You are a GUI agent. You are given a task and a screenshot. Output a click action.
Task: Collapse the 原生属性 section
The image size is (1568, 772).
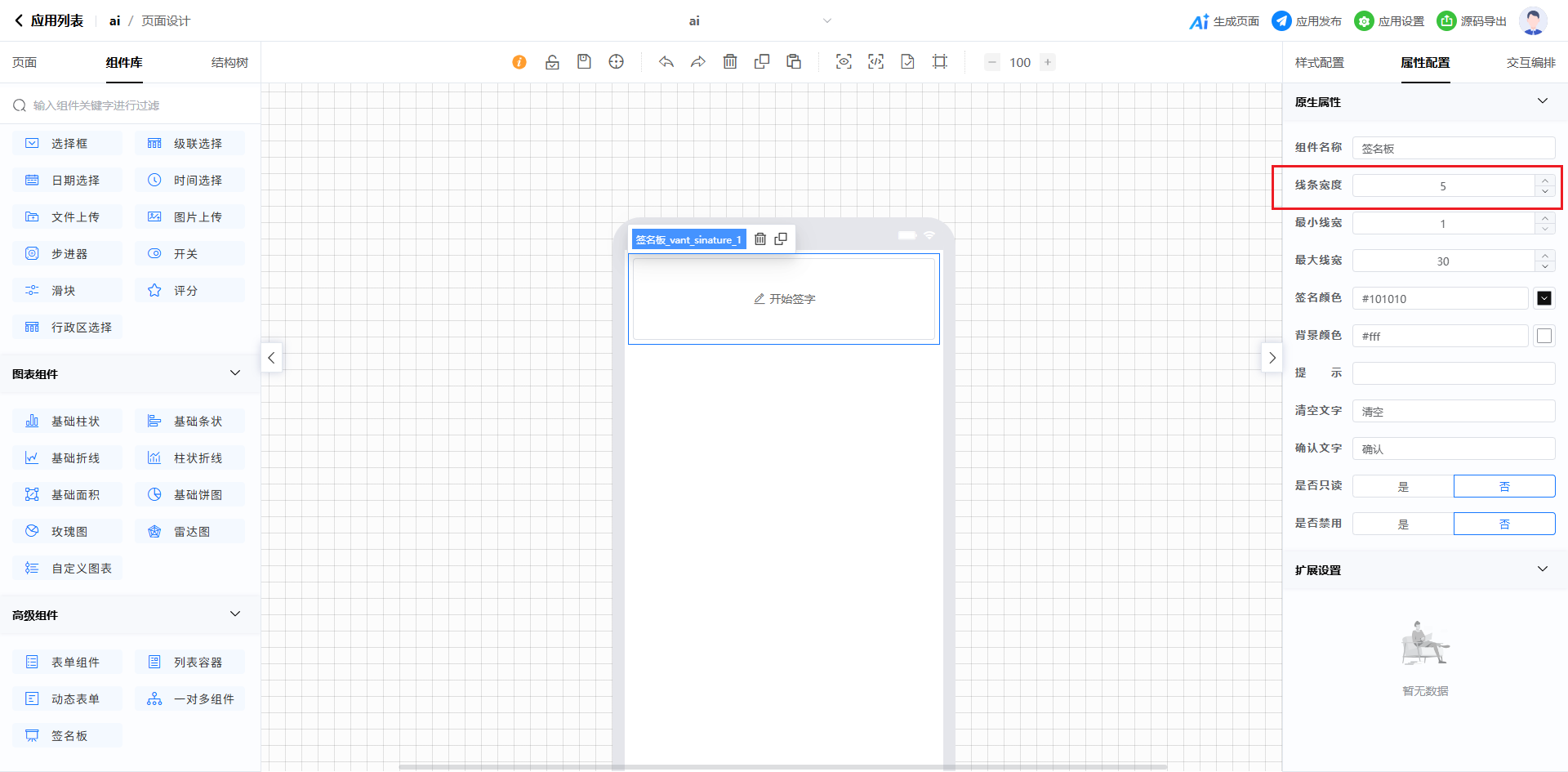click(x=1542, y=101)
